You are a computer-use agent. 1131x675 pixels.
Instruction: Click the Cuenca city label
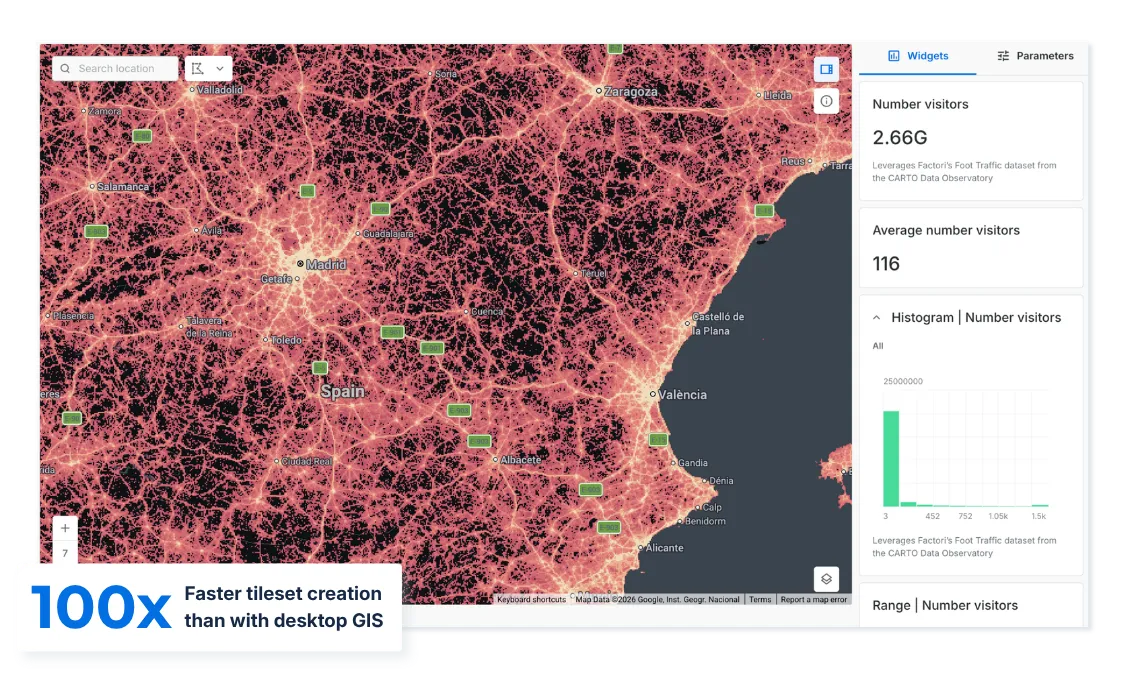pos(487,312)
